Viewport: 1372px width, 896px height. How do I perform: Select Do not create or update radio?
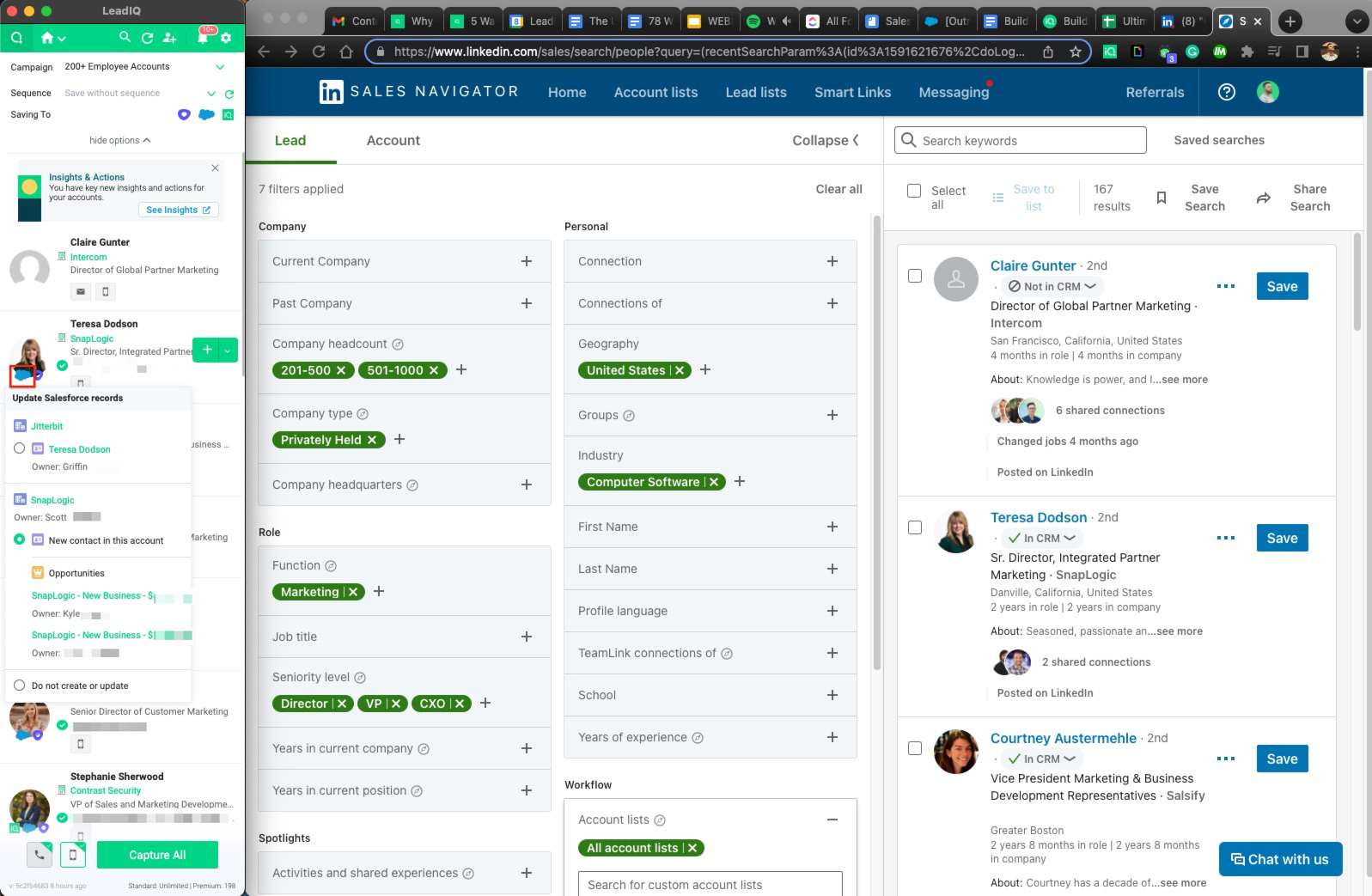19,685
